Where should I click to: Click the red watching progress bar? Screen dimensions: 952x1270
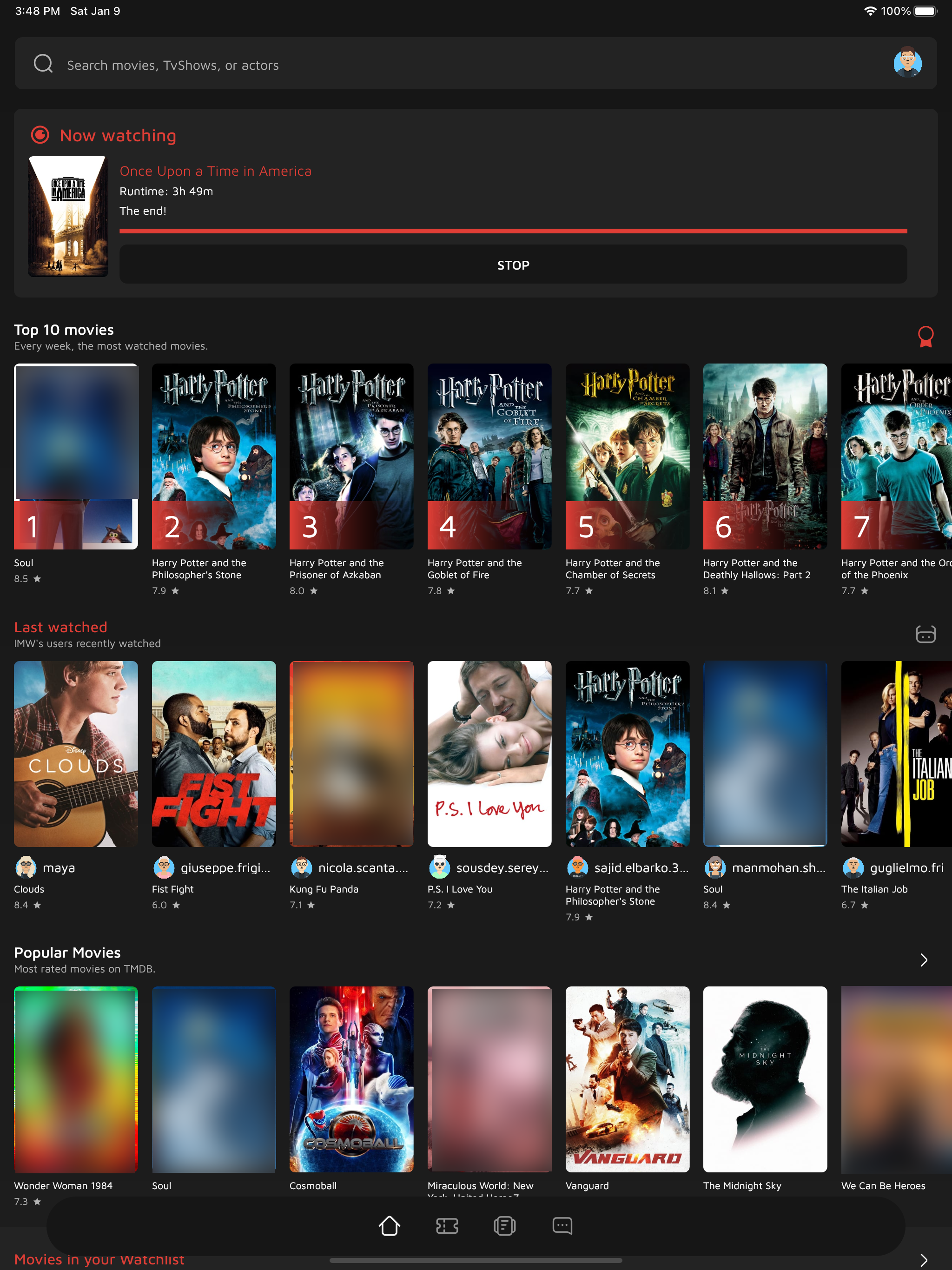pos(513,231)
